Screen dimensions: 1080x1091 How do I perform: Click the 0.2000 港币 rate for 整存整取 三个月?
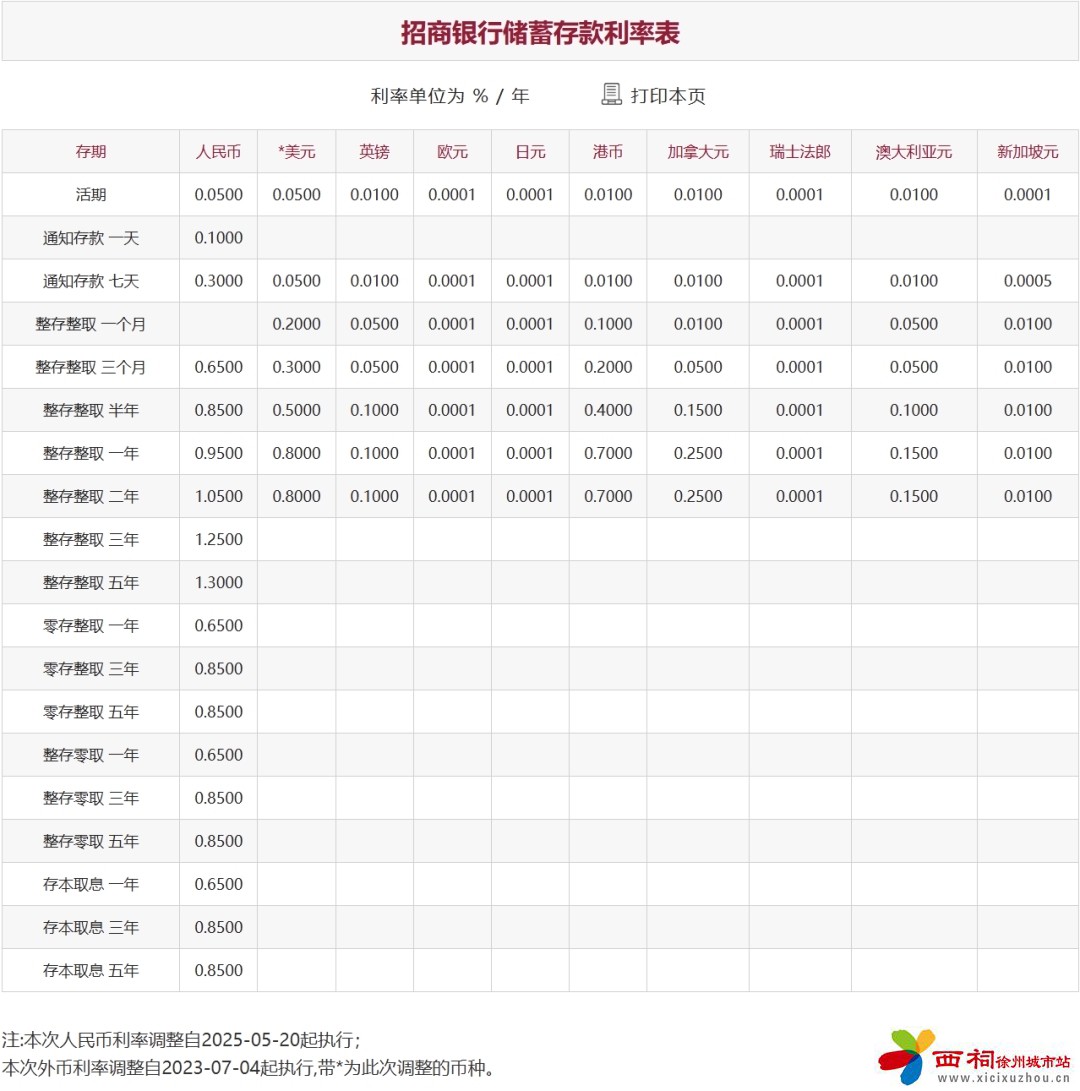608,367
